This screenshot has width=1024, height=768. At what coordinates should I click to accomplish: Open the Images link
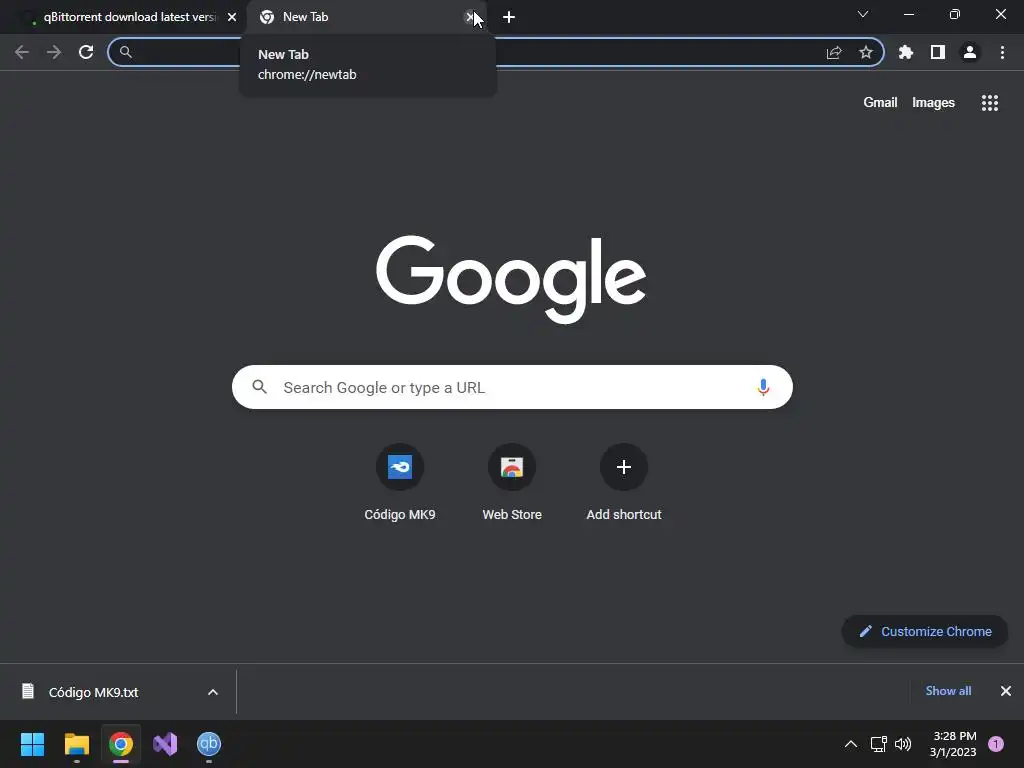click(933, 103)
